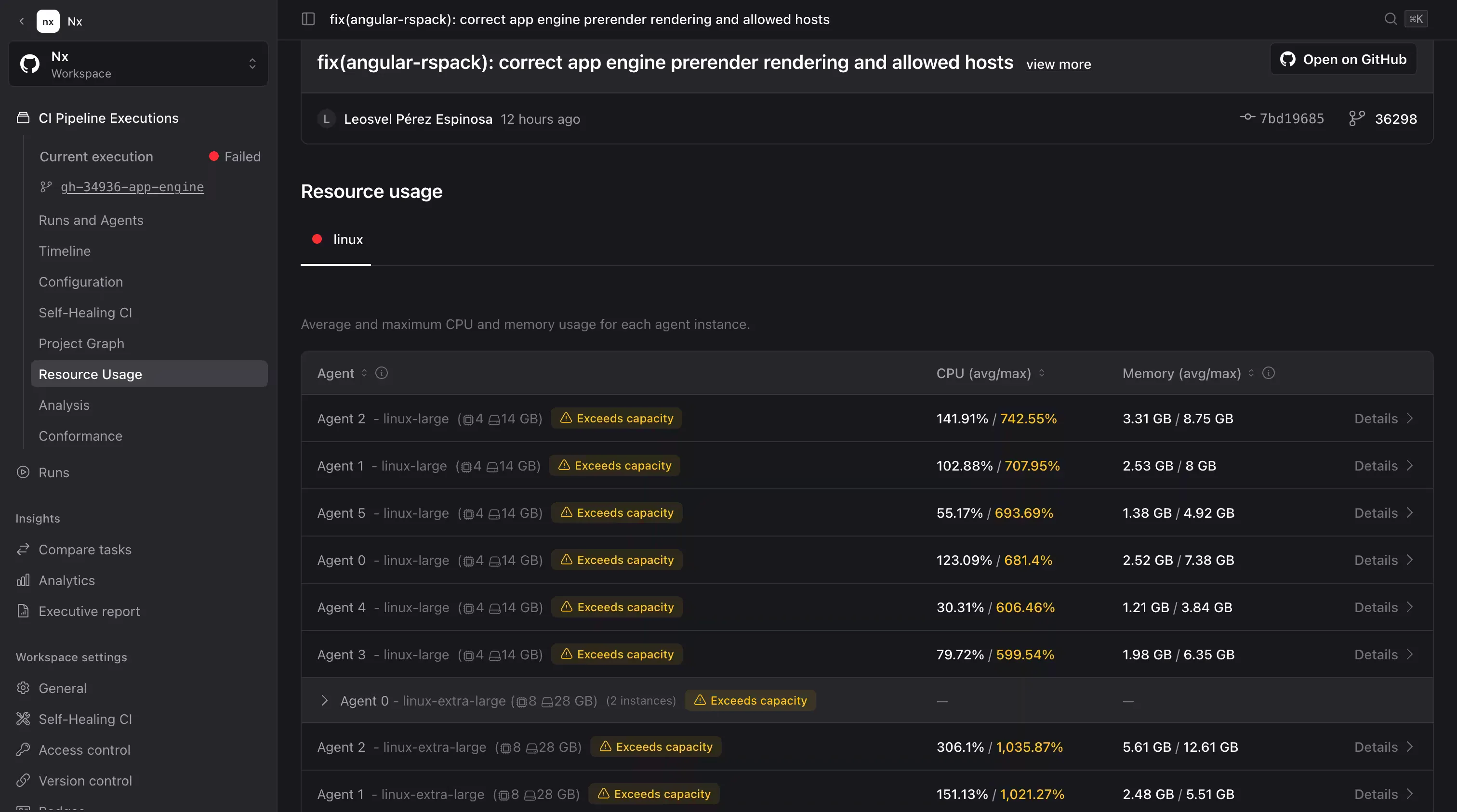Open Timeline in sidebar
Viewport: 1457px width, 812px height.
(x=65, y=251)
